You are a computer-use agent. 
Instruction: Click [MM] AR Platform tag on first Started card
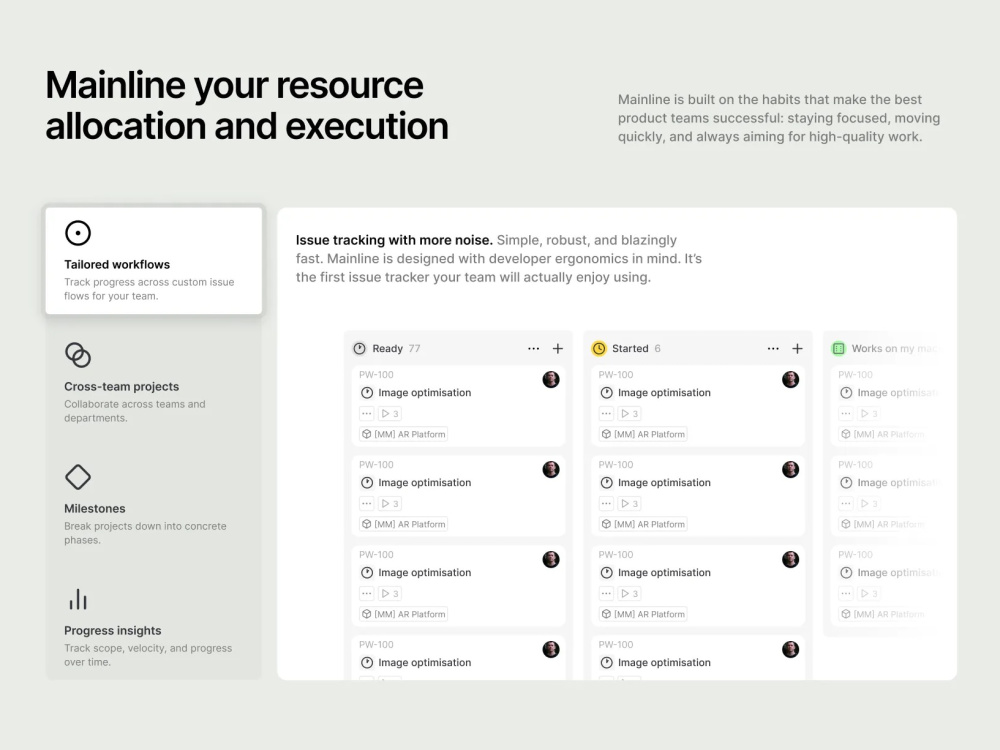[643, 434]
